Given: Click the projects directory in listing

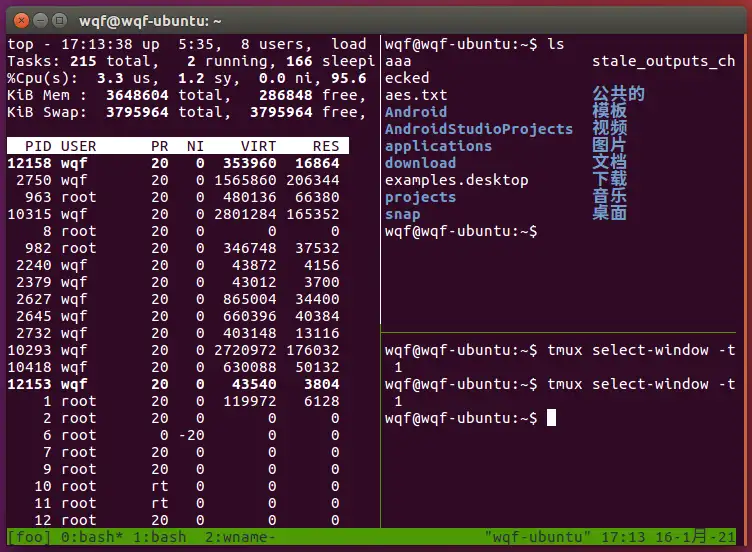Looking at the screenshot, I should (419, 197).
